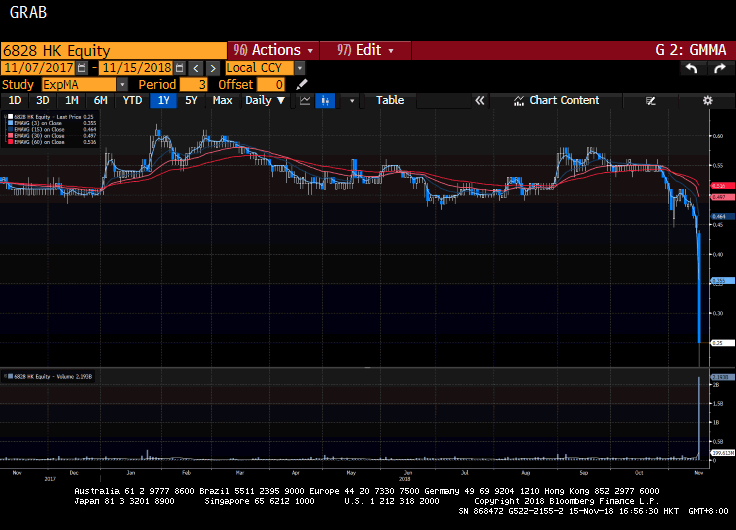Open the Table view button
Viewport: 736px width, 530px height.
(x=390, y=100)
